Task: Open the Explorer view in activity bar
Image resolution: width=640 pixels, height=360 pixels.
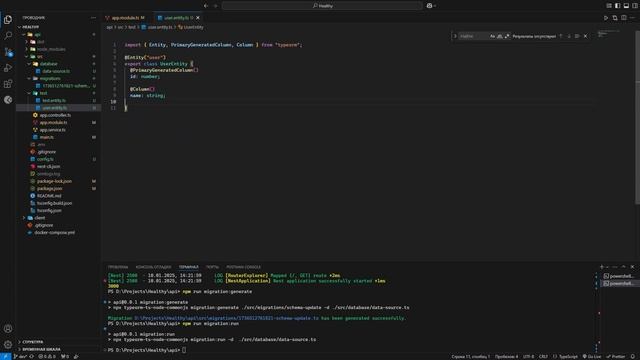Action: point(8,19)
